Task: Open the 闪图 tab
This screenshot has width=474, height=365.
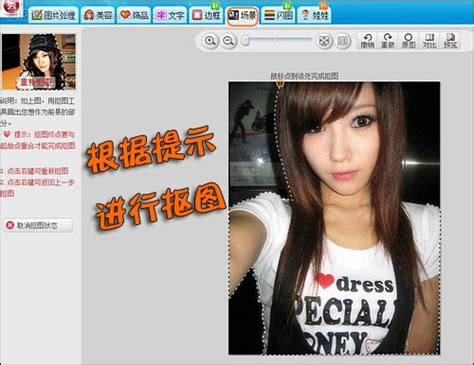Action: [x=278, y=15]
